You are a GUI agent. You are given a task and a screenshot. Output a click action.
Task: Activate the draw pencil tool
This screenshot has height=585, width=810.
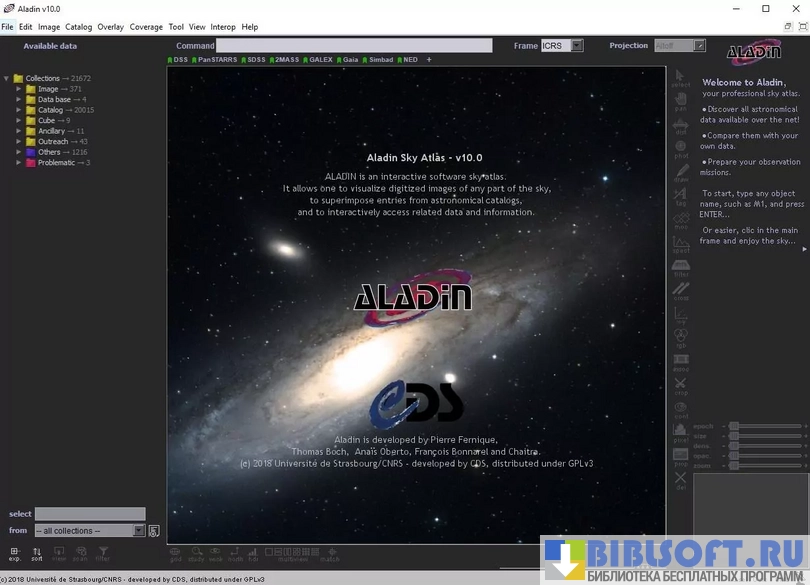(x=681, y=173)
